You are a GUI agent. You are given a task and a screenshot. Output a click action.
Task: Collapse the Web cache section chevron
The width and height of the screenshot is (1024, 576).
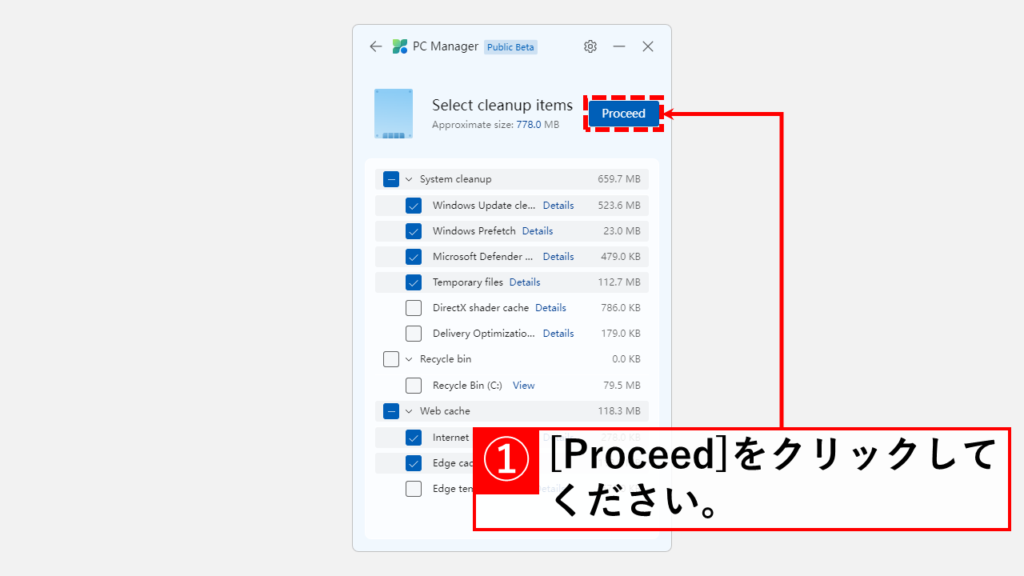409,411
